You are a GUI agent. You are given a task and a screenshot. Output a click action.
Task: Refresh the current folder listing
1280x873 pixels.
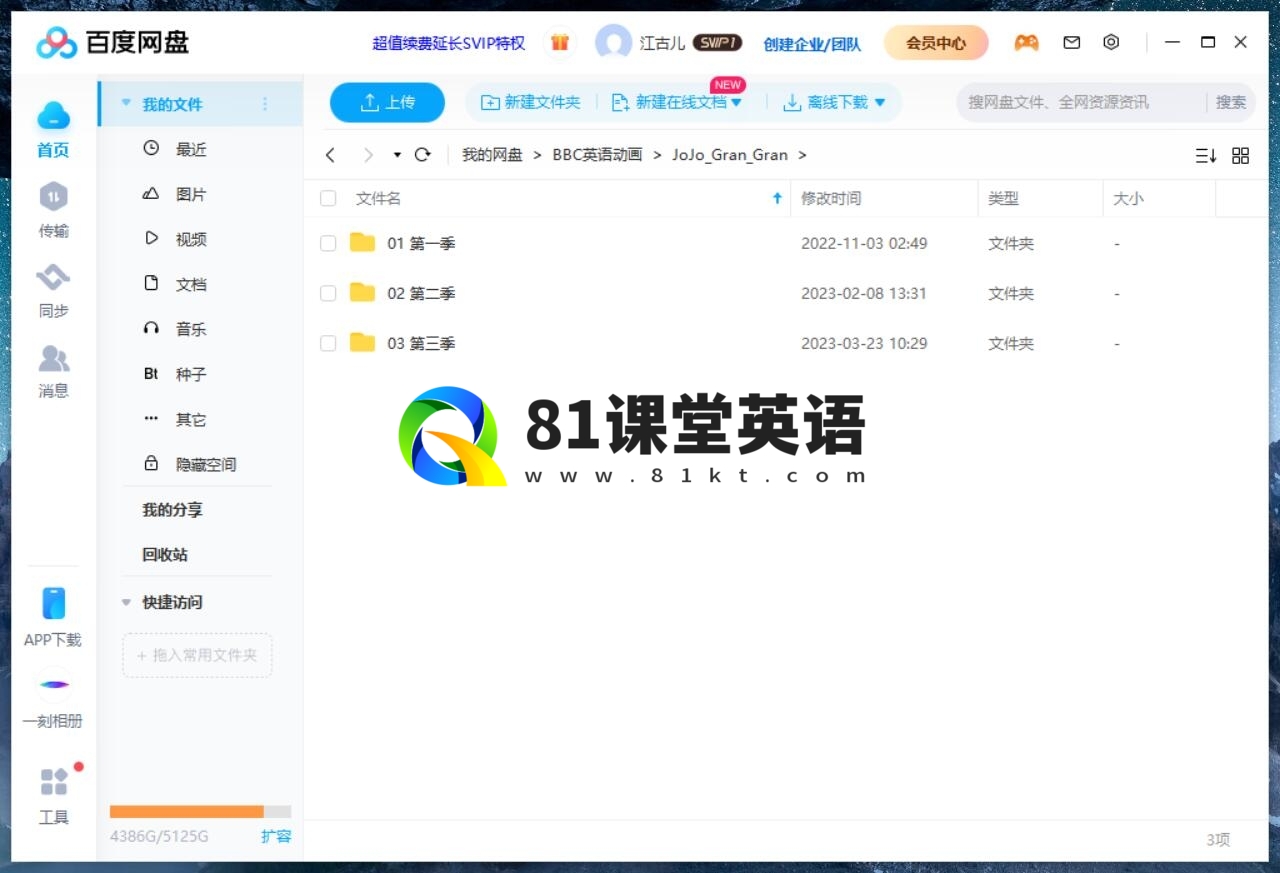[422, 154]
